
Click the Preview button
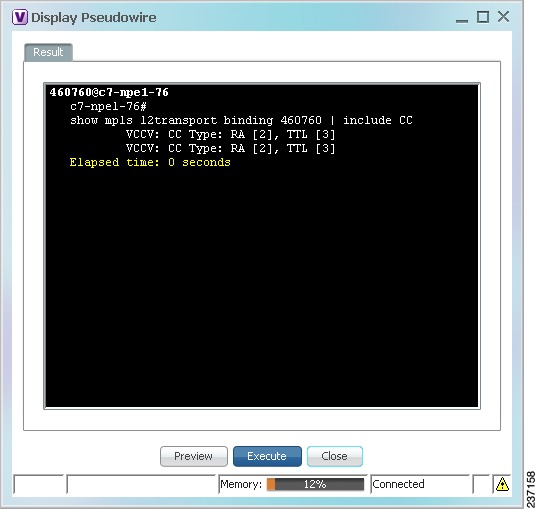click(x=193, y=456)
